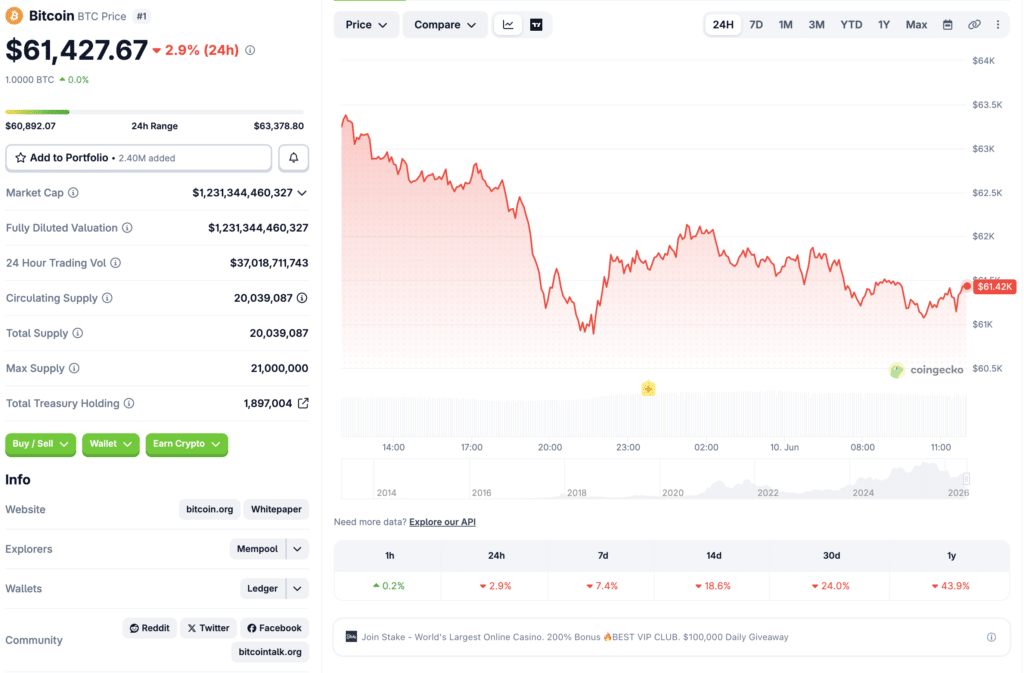The height and width of the screenshot is (673, 1024).
Task: Select the YTD chart range
Action: 851,25
